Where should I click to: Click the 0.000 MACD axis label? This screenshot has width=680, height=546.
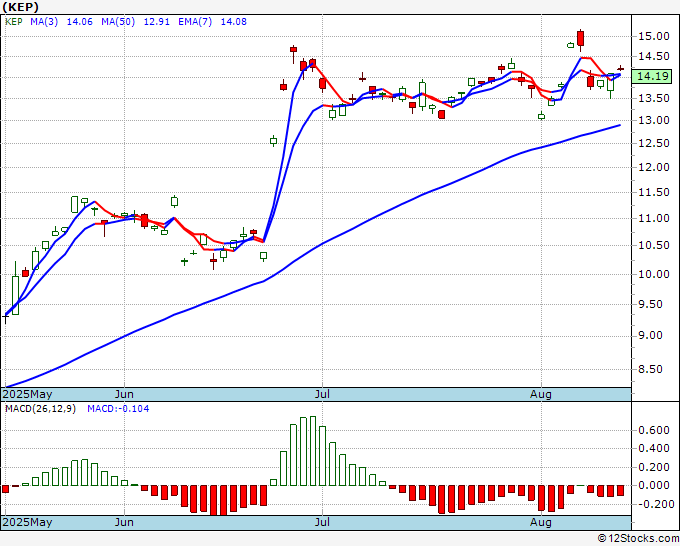pyautogui.click(x=654, y=485)
